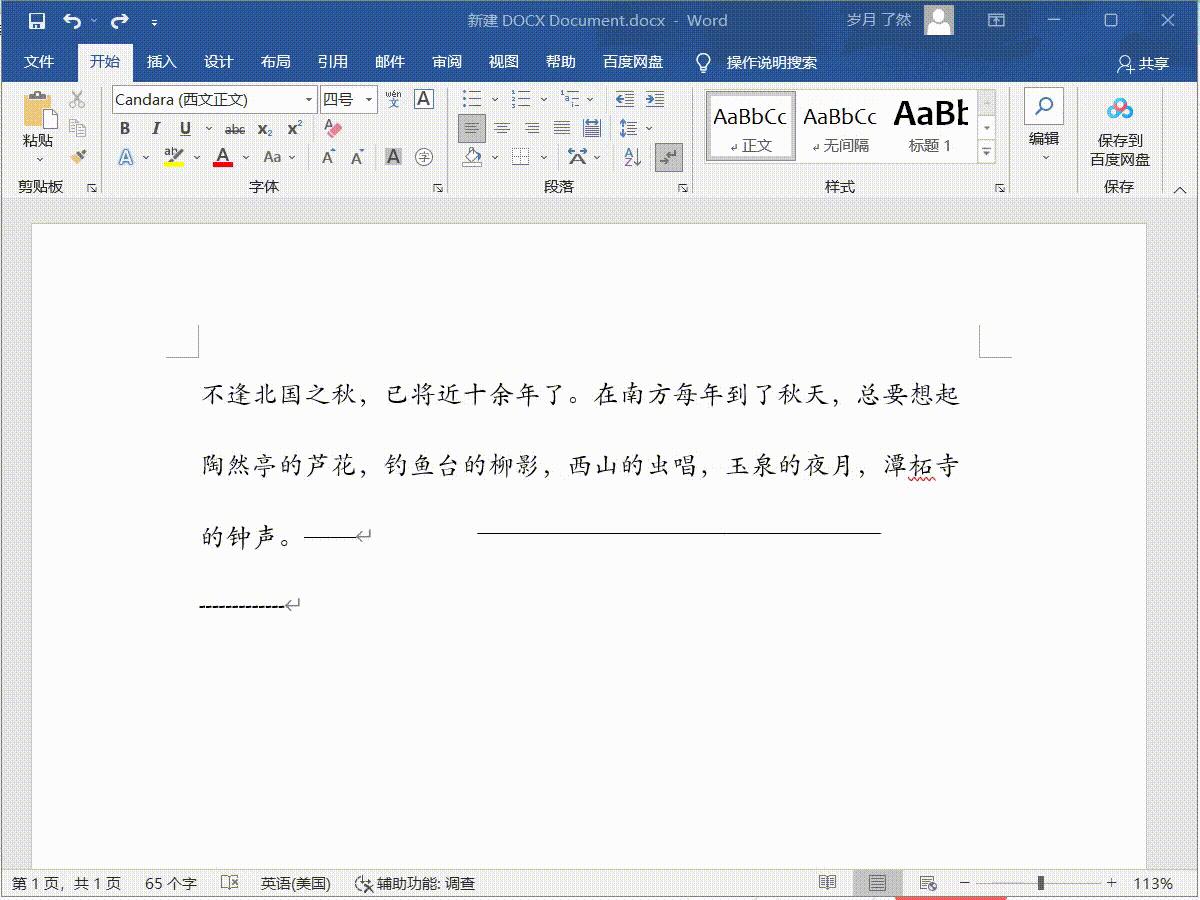Screen dimensions: 1200x900
Task: Open the phonetic guide (拼音指南) icon
Action: coord(393,99)
